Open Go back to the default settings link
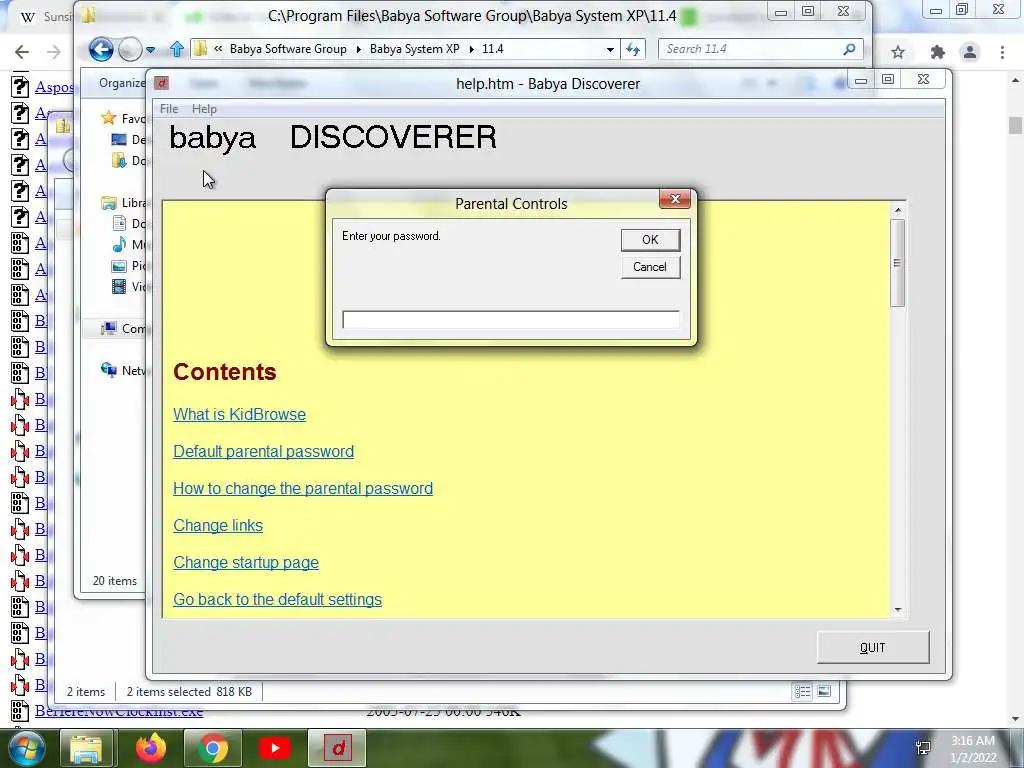1024x768 pixels. pyautogui.click(x=278, y=600)
